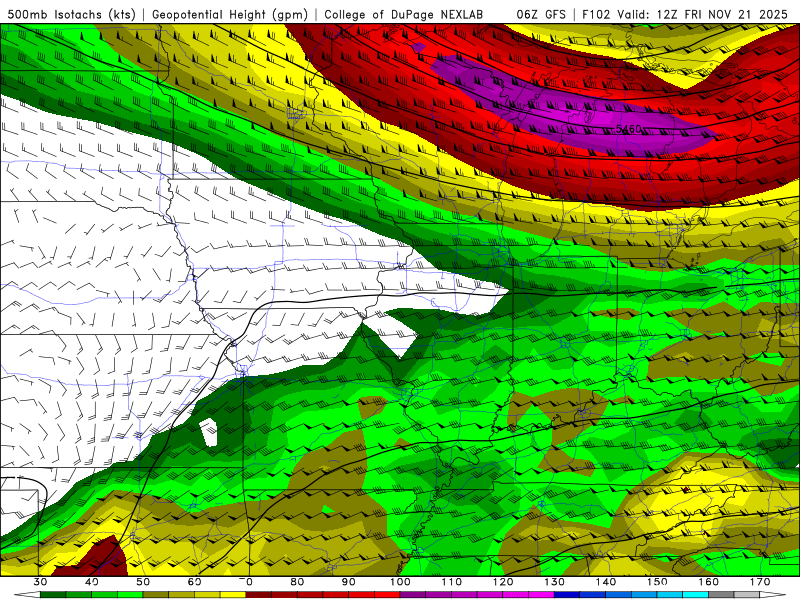800x600 pixels.
Task: Click the '500mb Isotachs (kts)' title text
Action: [71, 14]
